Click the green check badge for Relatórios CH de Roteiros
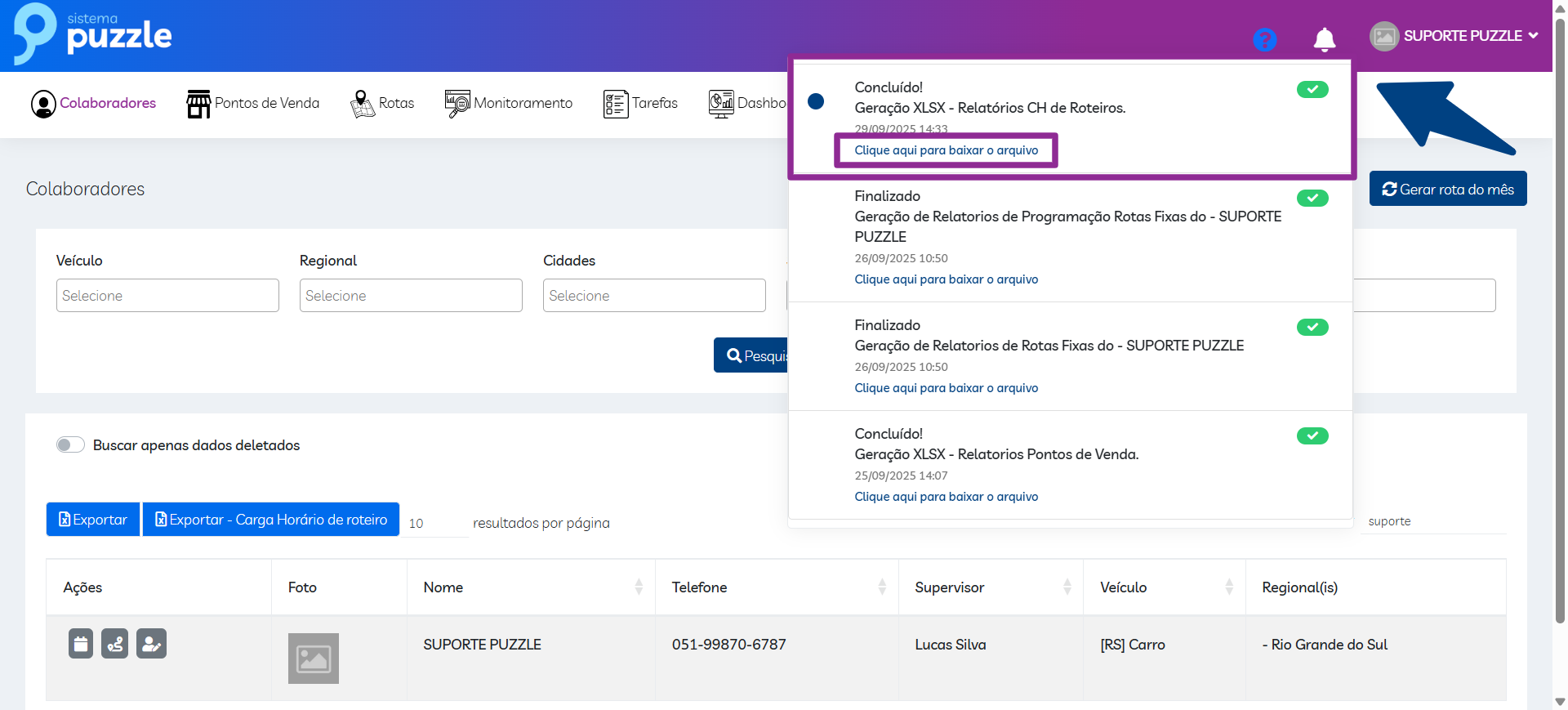The height and width of the screenshot is (710, 1568). click(x=1312, y=90)
